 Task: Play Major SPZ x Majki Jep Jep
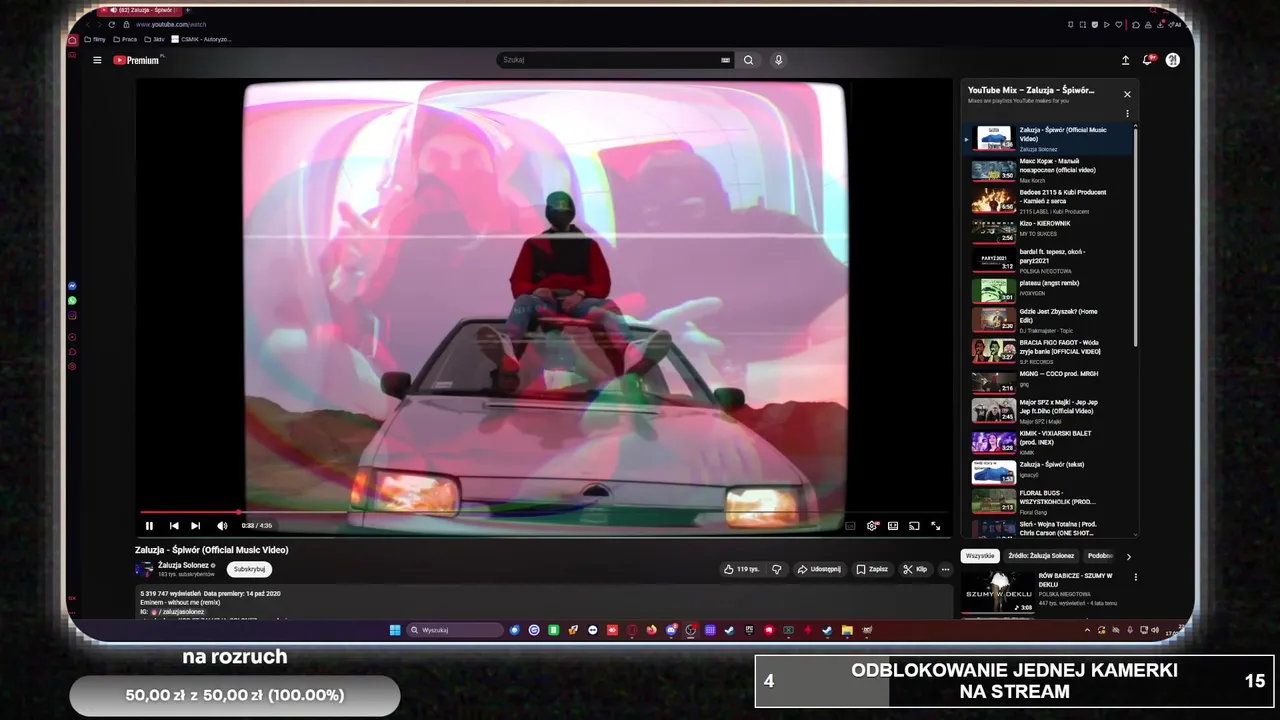pos(1050,411)
